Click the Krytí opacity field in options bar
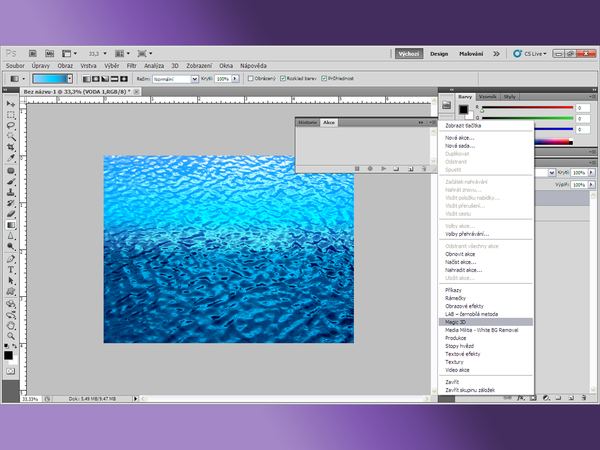600x450 pixels. [x=223, y=77]
